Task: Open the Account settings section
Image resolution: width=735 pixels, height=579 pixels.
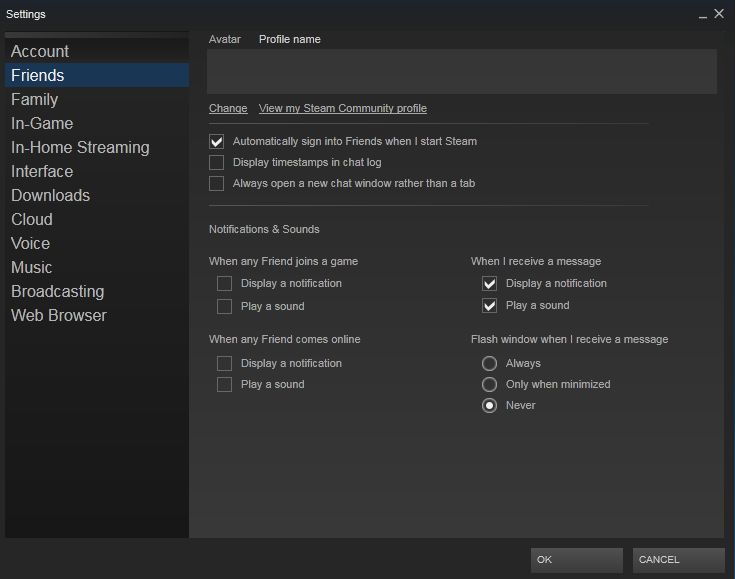Action: (x=40, y=51)
